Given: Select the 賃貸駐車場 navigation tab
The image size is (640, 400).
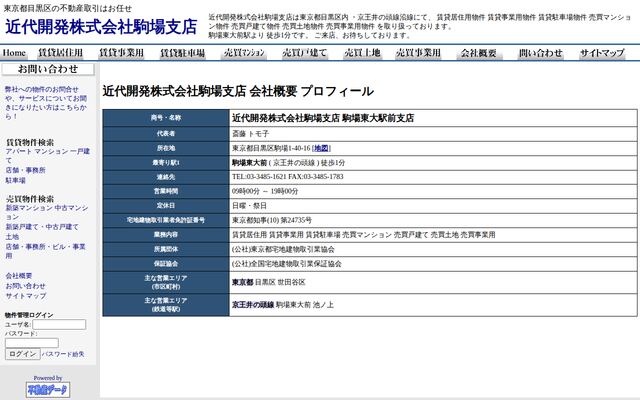Looking at the screenshot, I should pos(182,53).
